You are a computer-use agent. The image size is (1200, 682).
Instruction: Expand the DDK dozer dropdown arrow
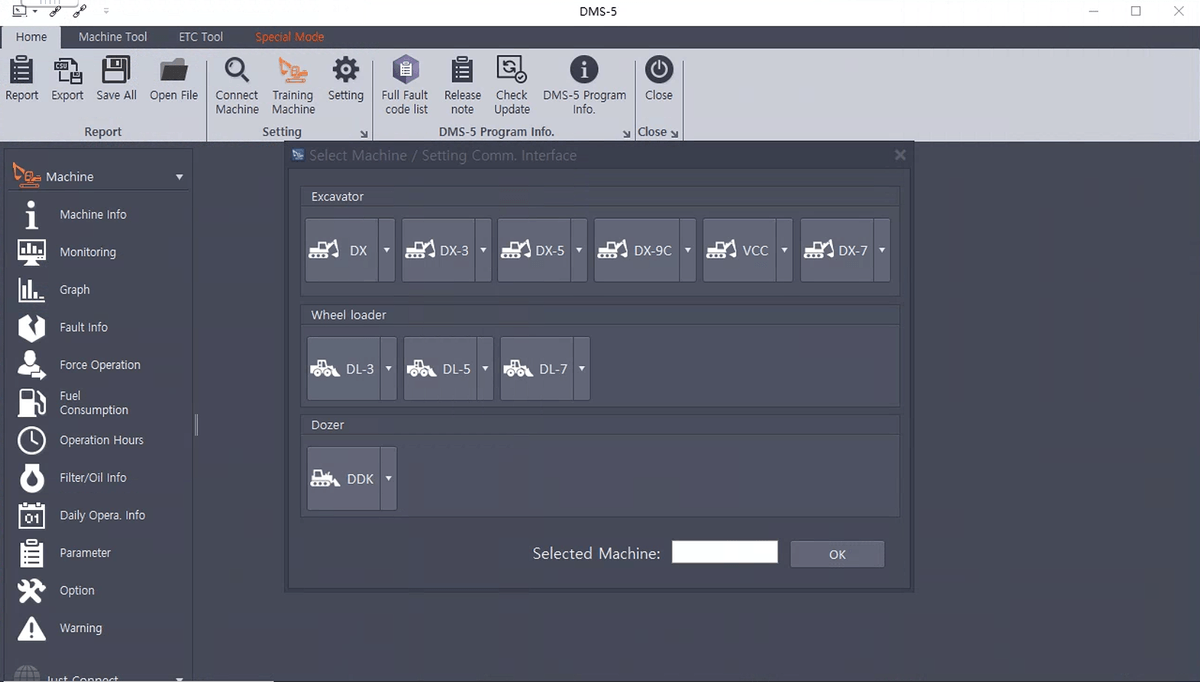(388, 479)
